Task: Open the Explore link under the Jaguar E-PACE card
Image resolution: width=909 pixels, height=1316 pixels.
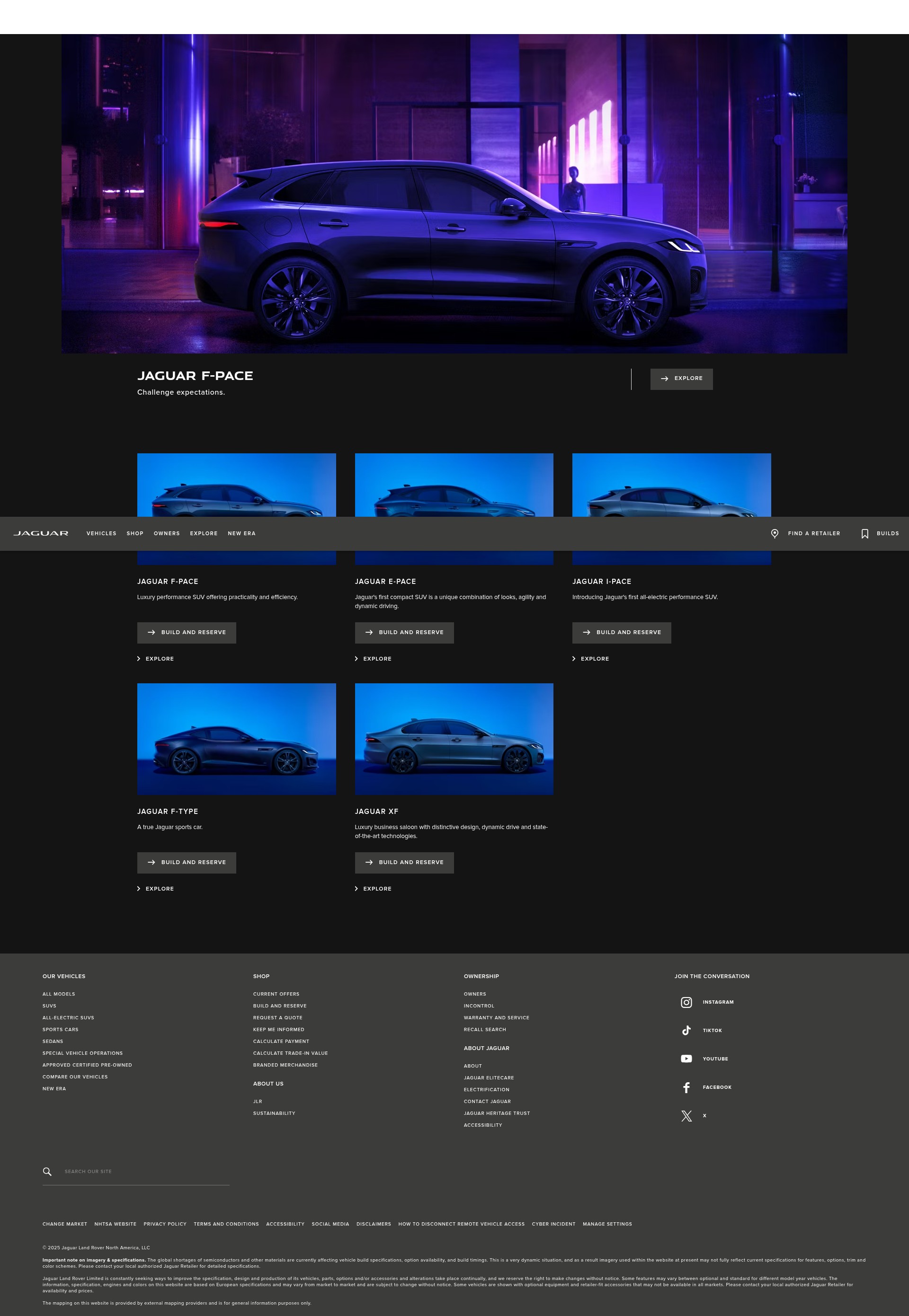Action: [373, 659]
